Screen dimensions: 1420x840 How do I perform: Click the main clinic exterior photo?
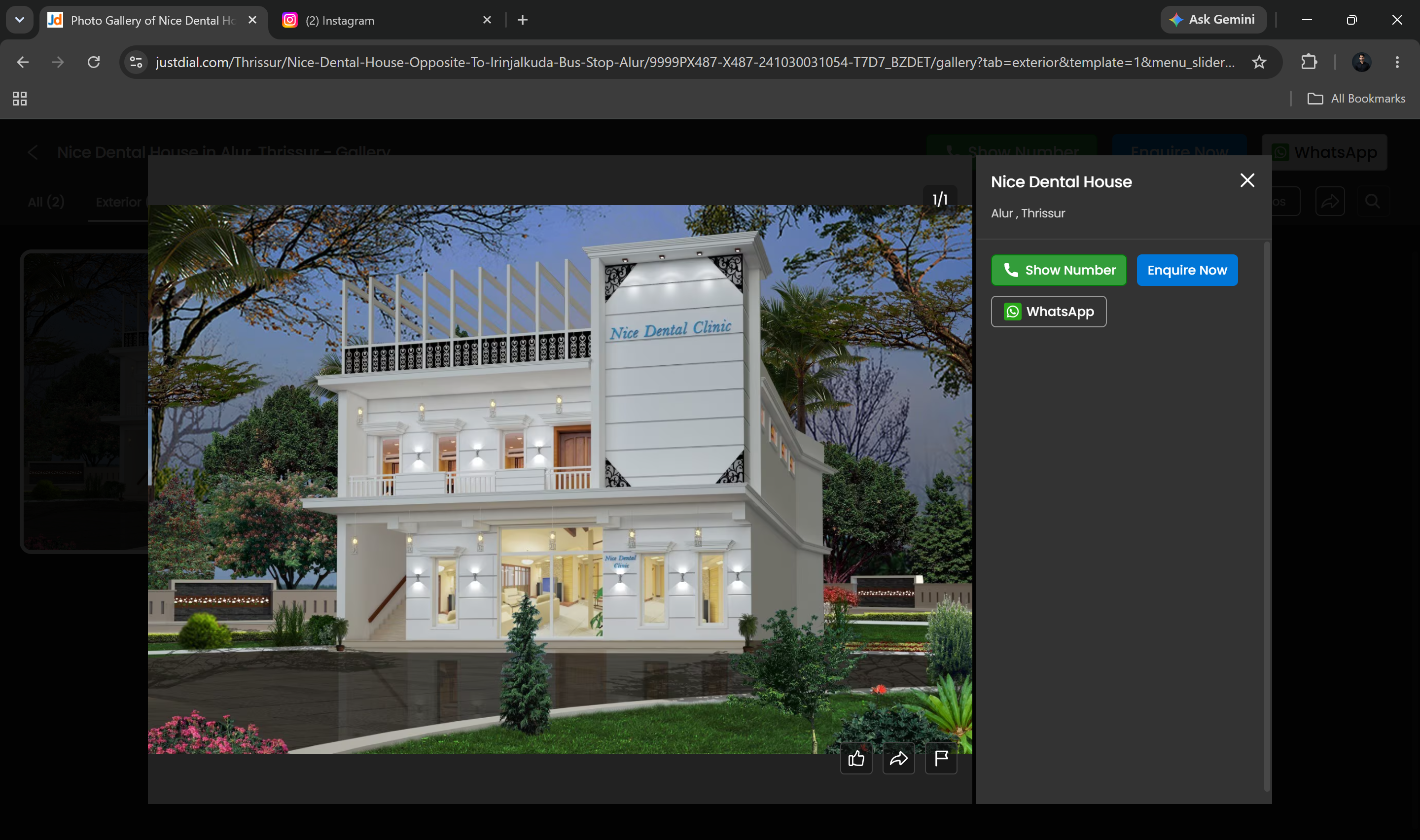coord(560,480)
